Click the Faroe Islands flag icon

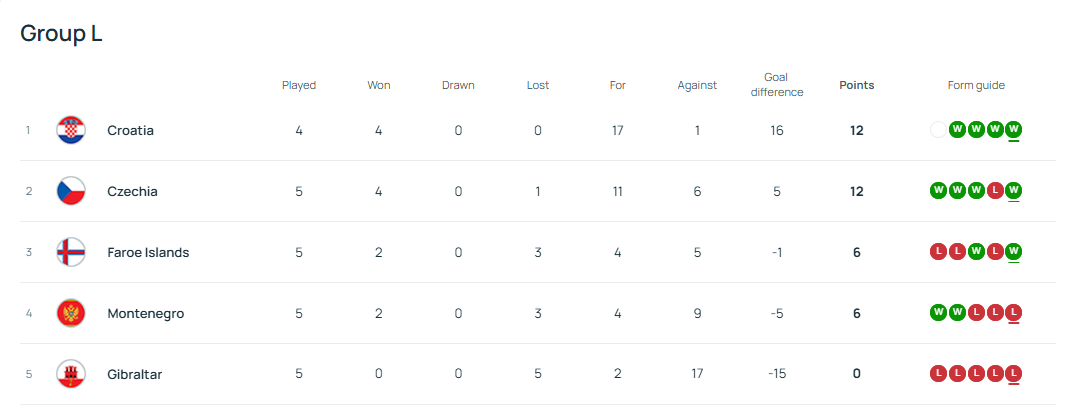click(x=71, y=252)
